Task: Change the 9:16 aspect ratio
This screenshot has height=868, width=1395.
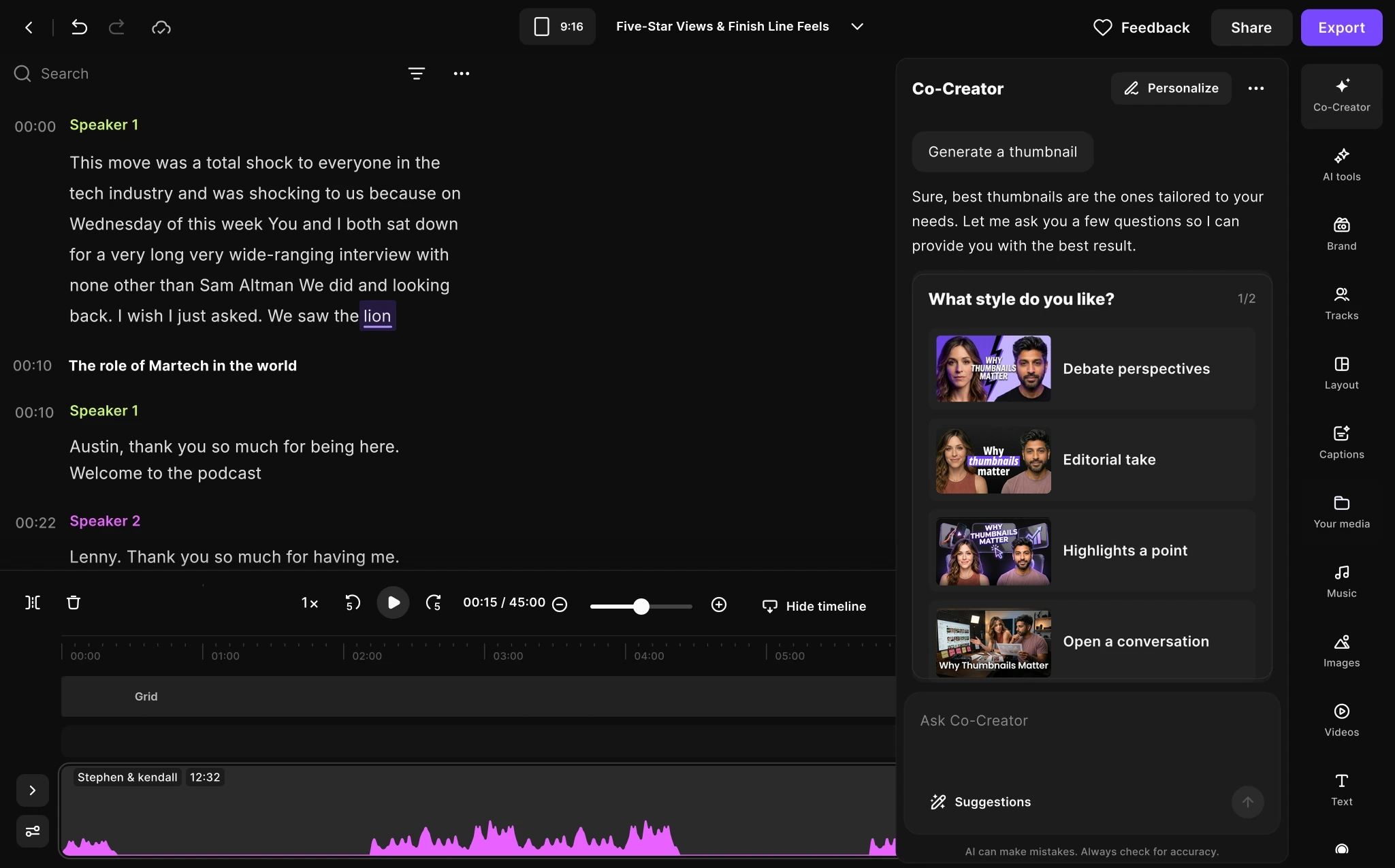Action: [558, 27]
